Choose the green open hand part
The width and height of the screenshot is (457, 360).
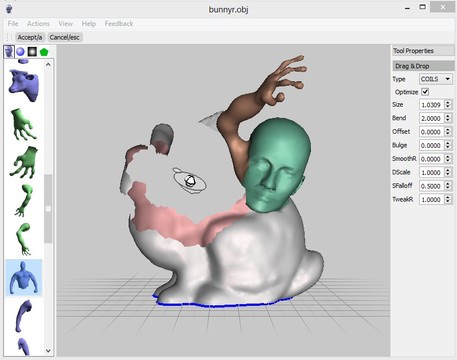tap(23, 124)
